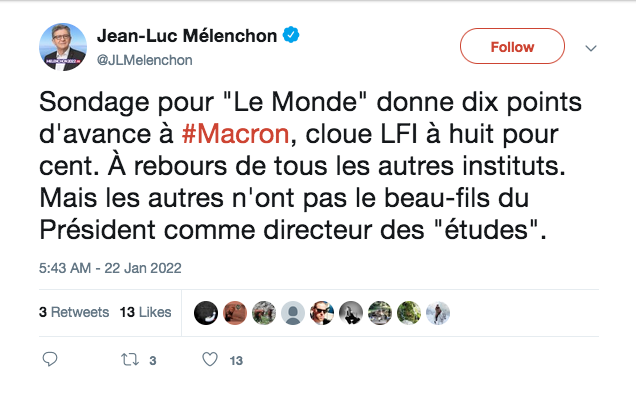Click the like count number 13 beside heart
The height and width of the screenshot is (397, 636).
pos(236,361)
